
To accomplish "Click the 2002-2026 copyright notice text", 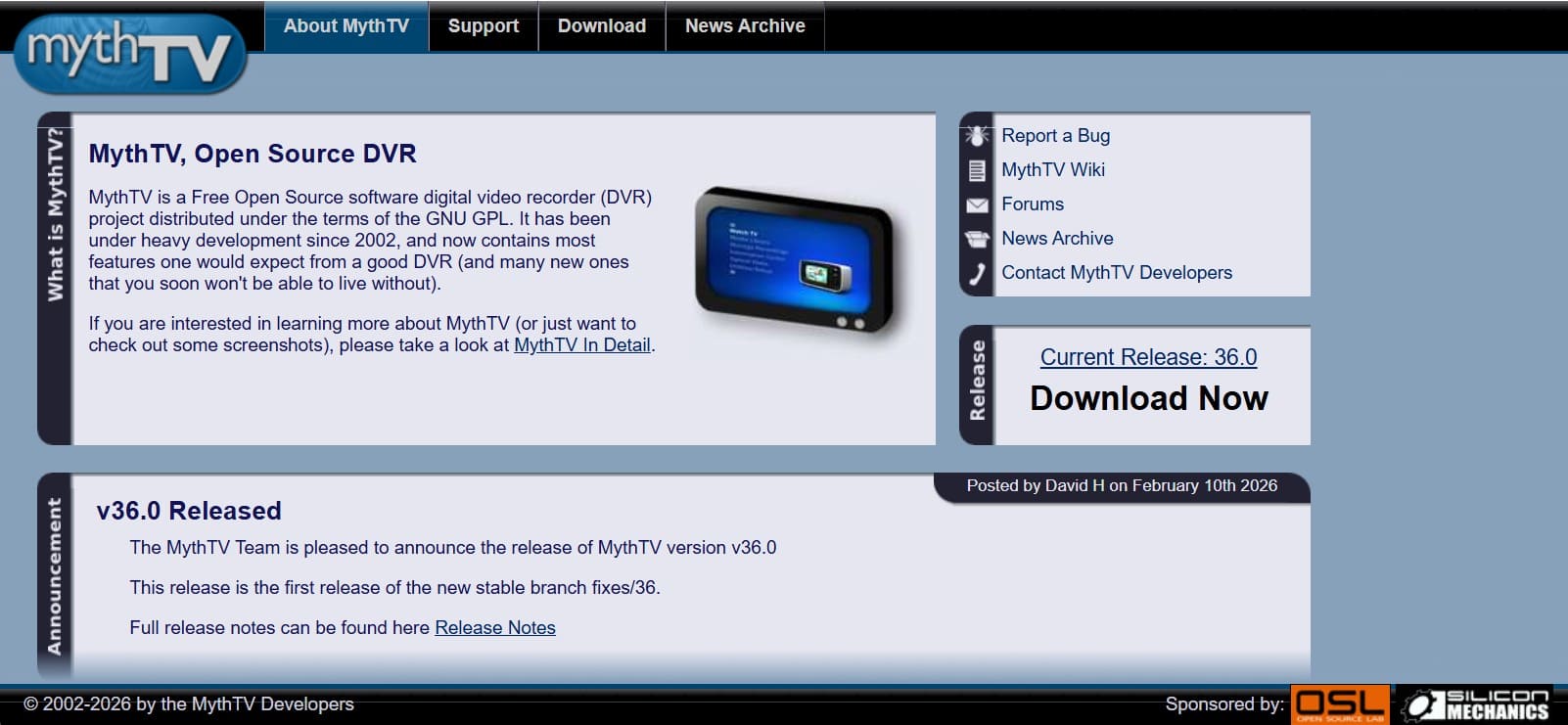I will point(189,704).
